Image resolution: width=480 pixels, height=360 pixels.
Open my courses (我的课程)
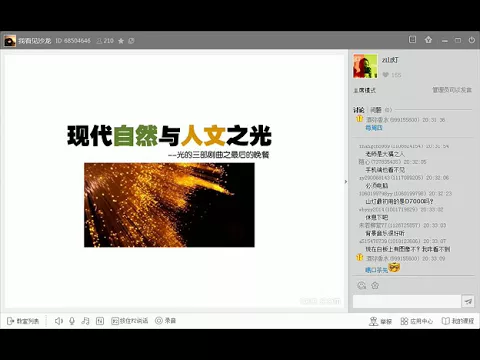click(x=458, y=321)
